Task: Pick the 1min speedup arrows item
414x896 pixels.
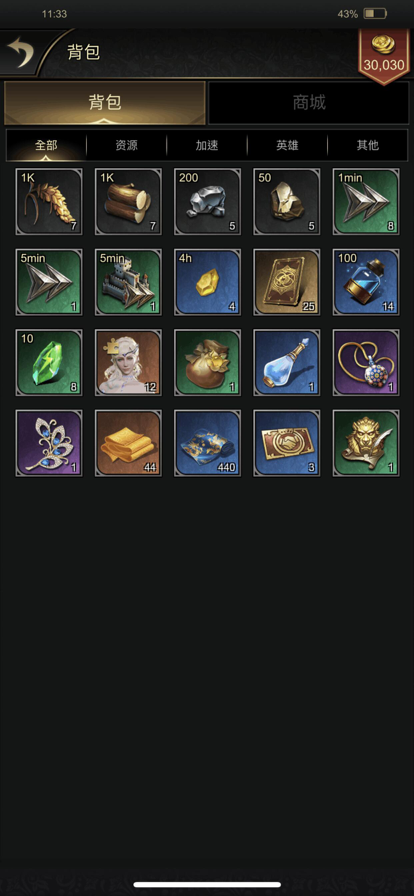Action: [366, 202]
